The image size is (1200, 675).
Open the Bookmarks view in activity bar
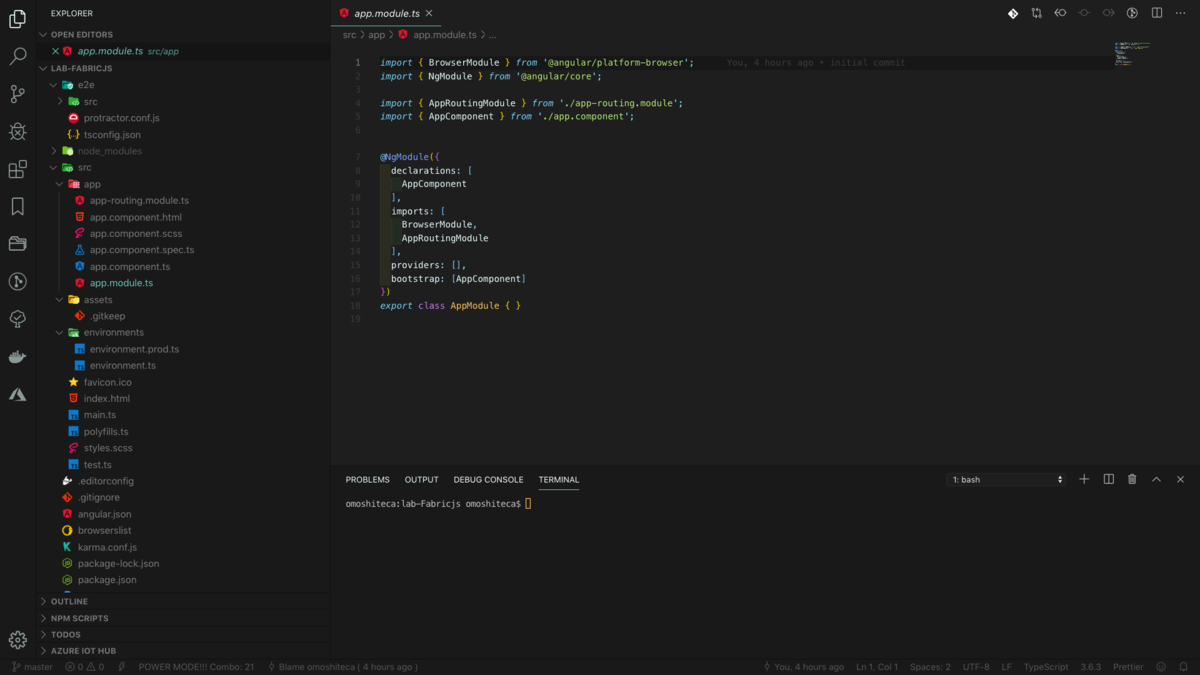pos(17,207)
